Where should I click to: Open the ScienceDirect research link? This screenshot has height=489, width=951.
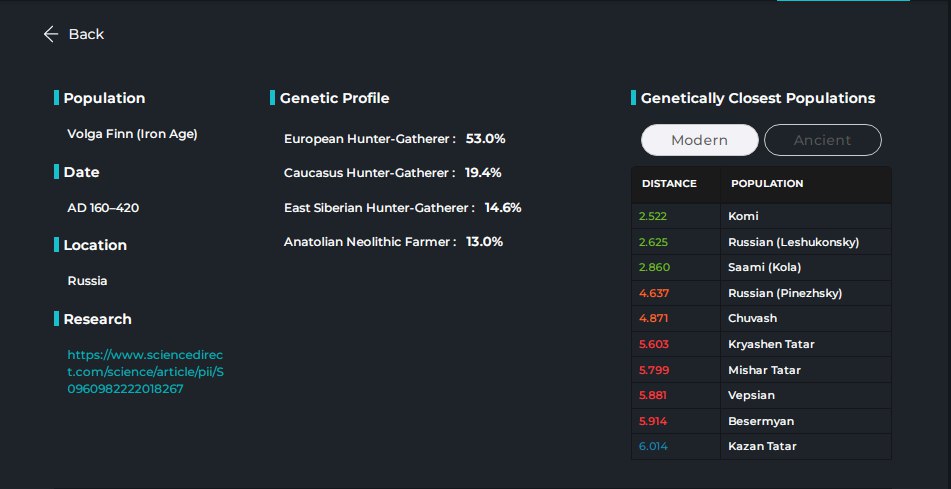click(x=146, y=372)
